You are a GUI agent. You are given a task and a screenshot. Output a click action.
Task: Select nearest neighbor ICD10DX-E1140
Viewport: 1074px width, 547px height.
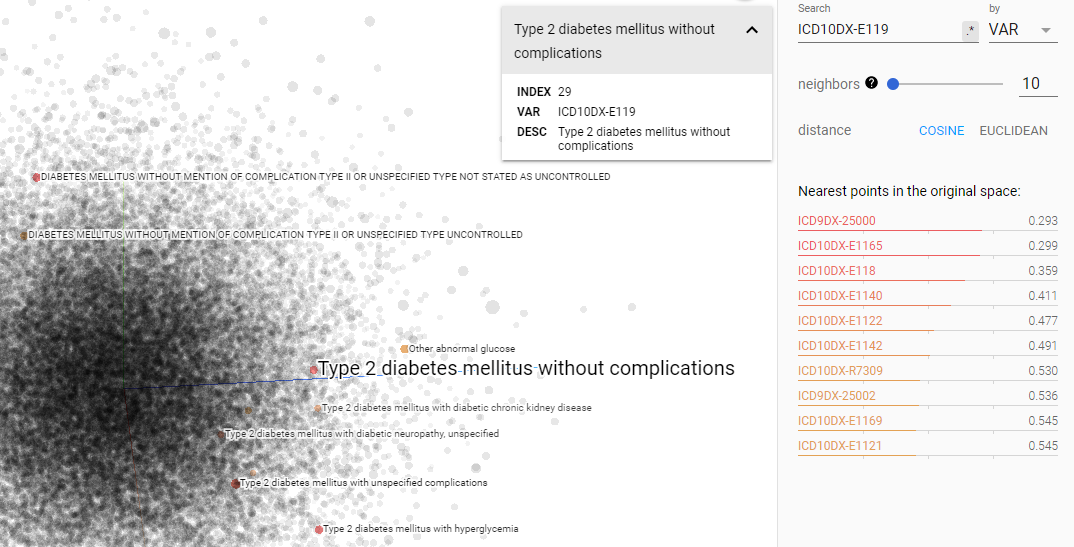[840, 296]
